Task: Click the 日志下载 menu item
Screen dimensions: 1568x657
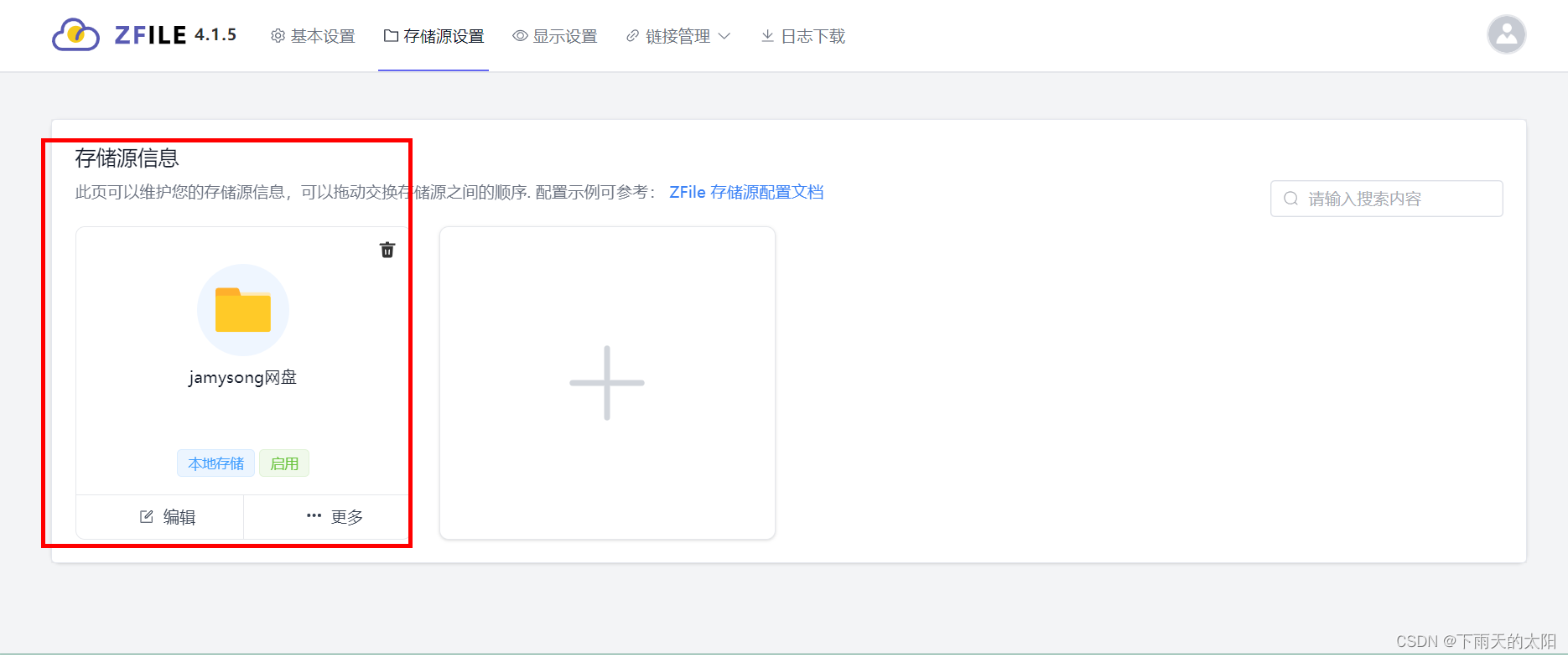Action: tap(803, 36)
